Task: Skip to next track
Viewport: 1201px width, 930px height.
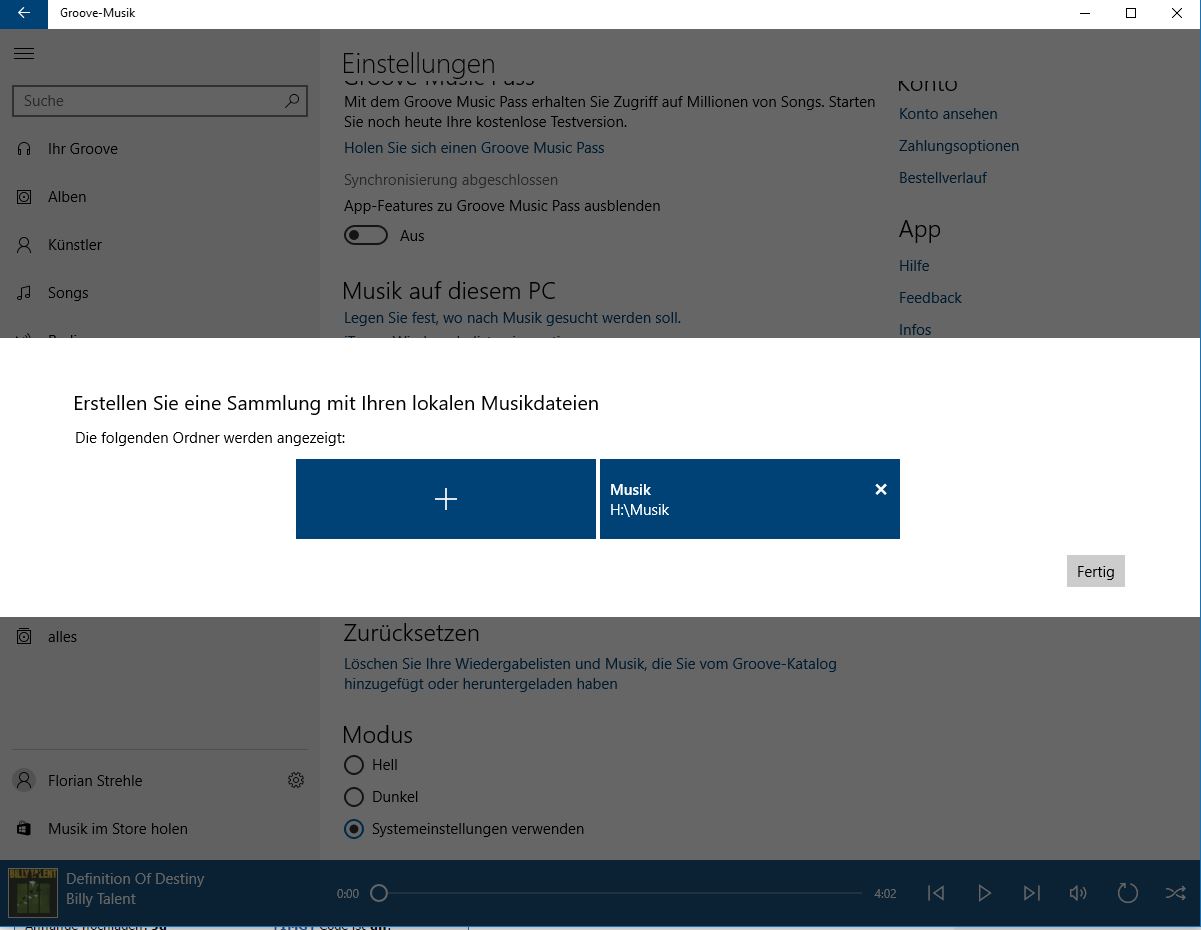Action: click(x=1032, y=893)
